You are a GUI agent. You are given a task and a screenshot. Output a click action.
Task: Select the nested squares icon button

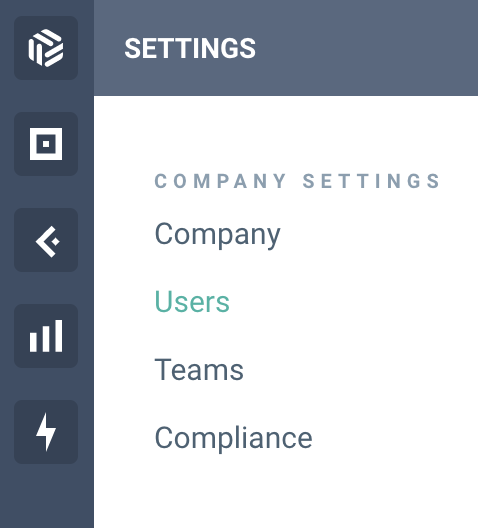[x=46, y=144]
